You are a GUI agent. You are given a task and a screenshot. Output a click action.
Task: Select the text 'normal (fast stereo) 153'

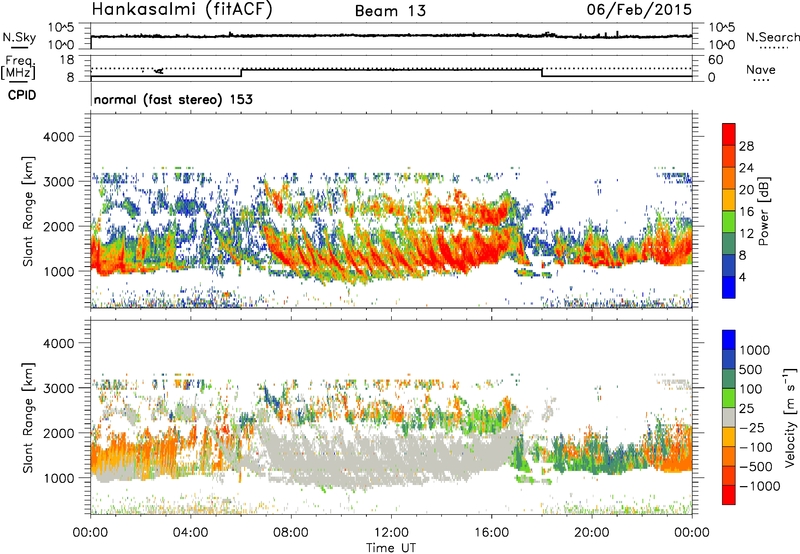pyautogui.click(x=173, y=99)
